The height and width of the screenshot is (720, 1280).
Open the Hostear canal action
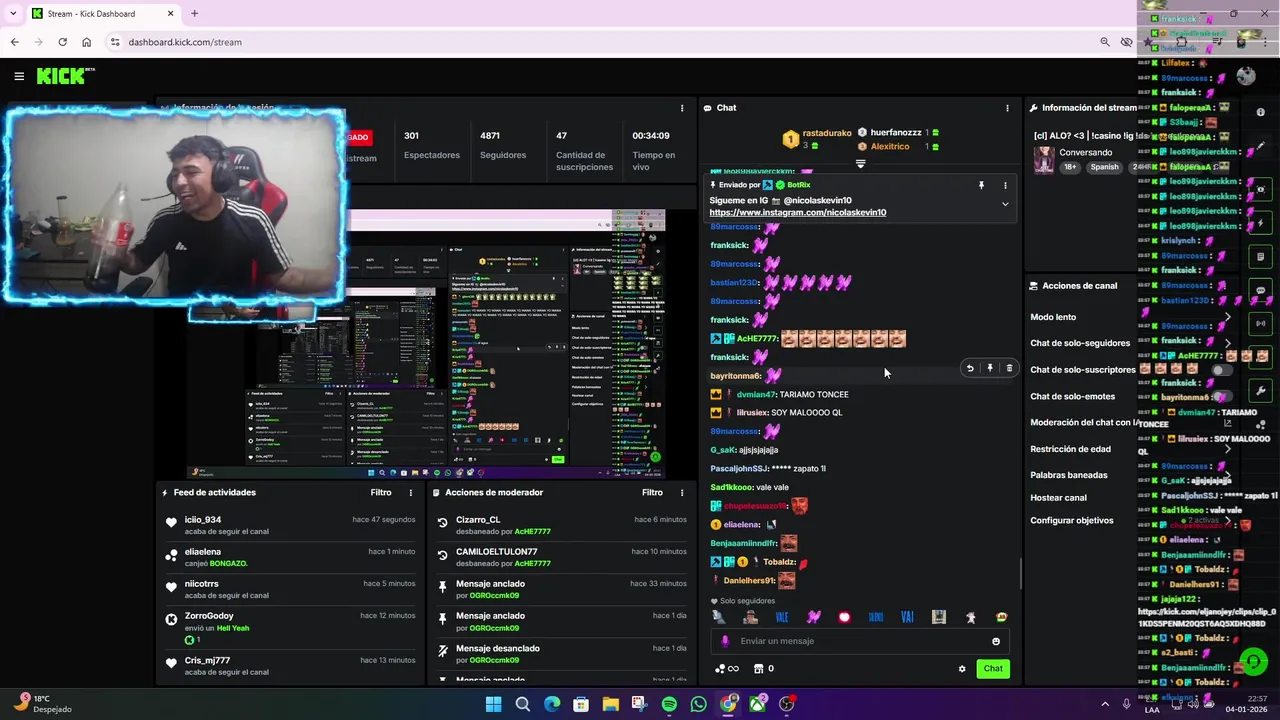point(1058,498)
